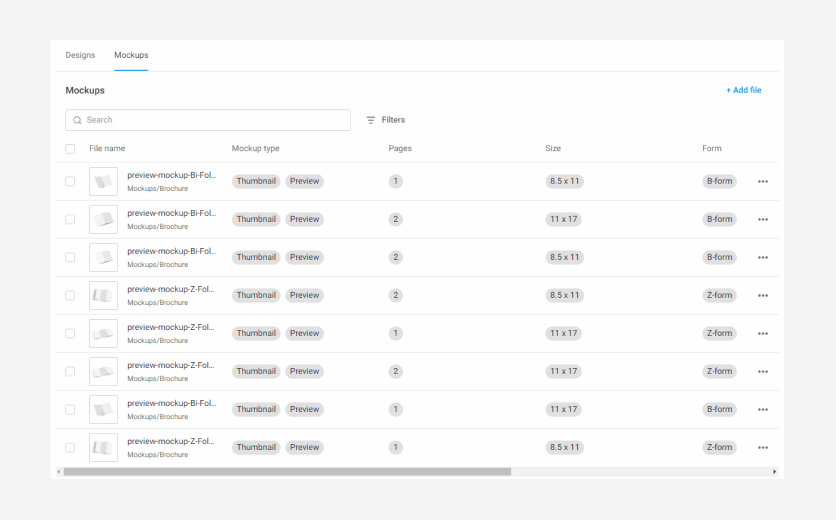Click the + Add file link
The width and height of the screenshot is (836, 520).
pyautogui.click(x=743, y=90)
